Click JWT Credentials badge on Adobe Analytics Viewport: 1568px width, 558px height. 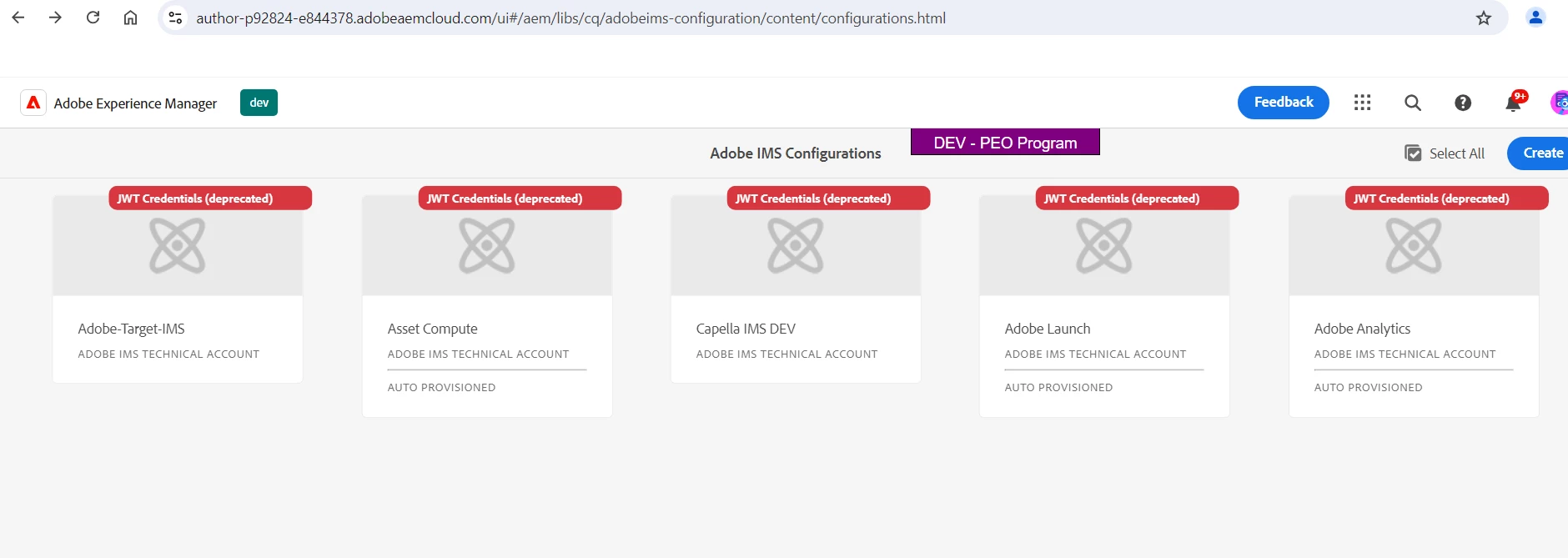point(1446,199)
